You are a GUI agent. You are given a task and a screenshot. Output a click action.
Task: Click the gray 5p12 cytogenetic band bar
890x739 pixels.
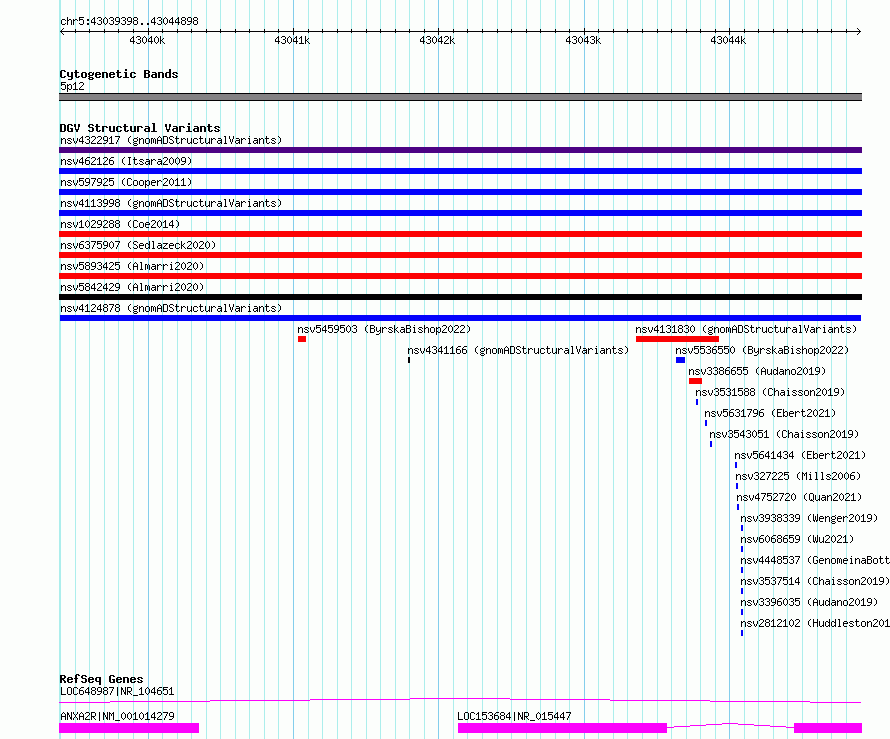(x=460, y=97)
